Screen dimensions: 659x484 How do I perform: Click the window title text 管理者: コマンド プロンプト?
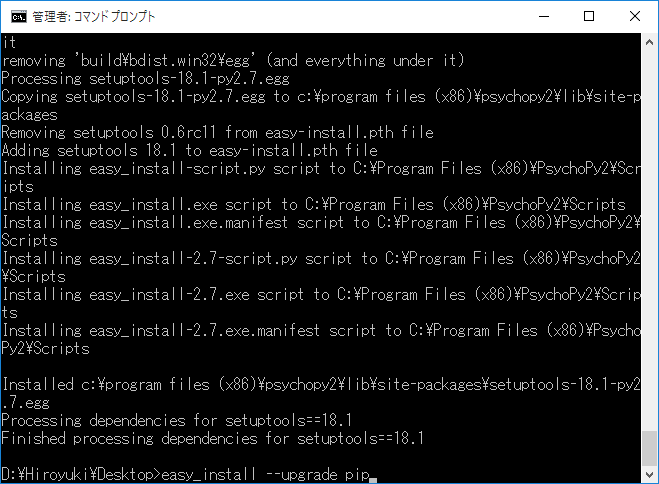click(94, 16)
